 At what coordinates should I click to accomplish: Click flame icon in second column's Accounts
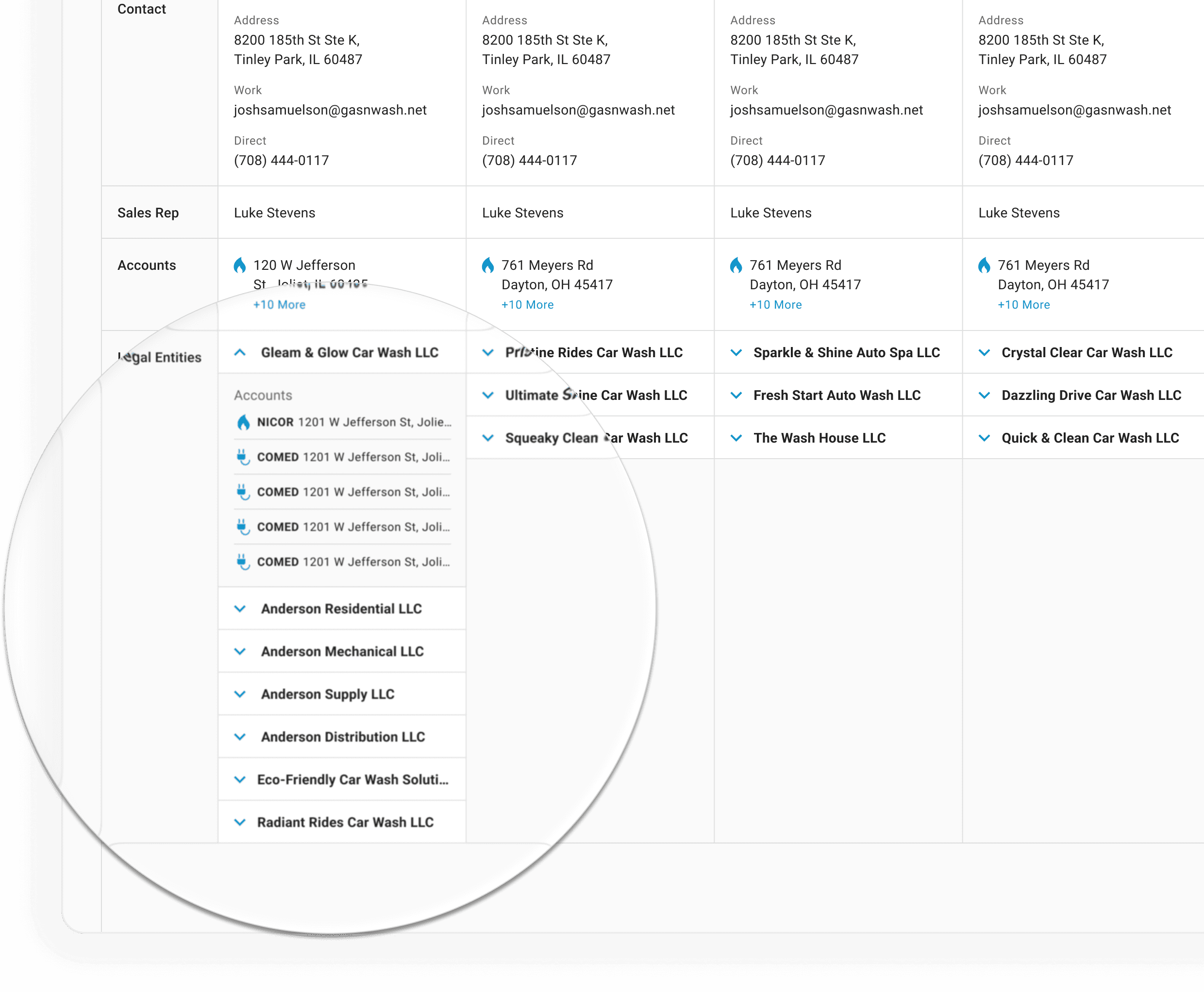coord(487,266)
